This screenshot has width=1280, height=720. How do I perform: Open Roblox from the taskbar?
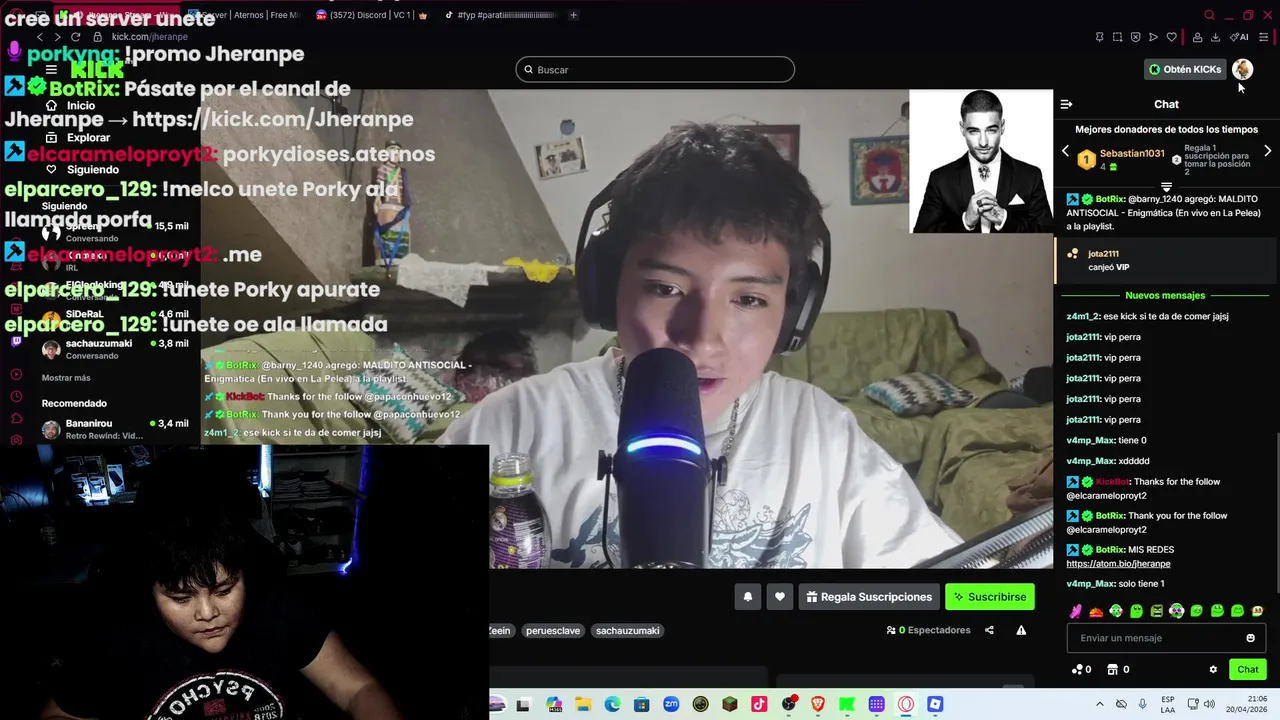[x=935, y=704]
